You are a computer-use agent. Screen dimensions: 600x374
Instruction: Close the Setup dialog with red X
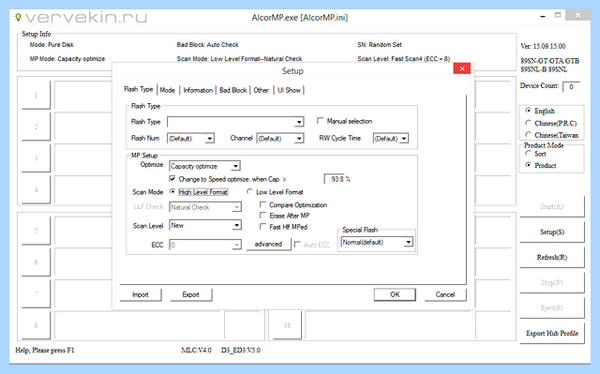pos(462,69)
